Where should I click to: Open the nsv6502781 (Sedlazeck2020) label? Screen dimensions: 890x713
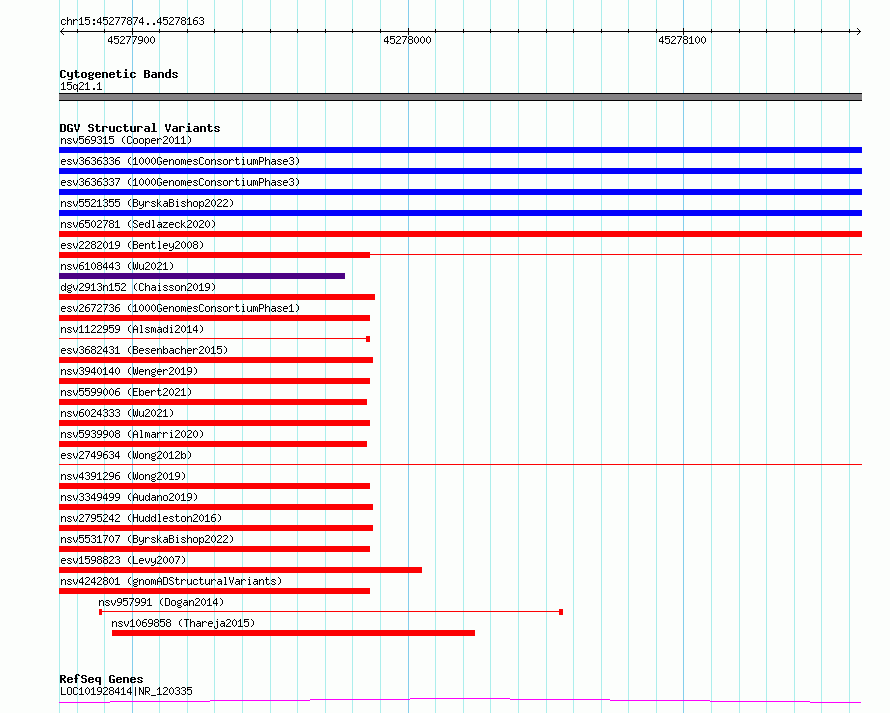tap(138, 224)
